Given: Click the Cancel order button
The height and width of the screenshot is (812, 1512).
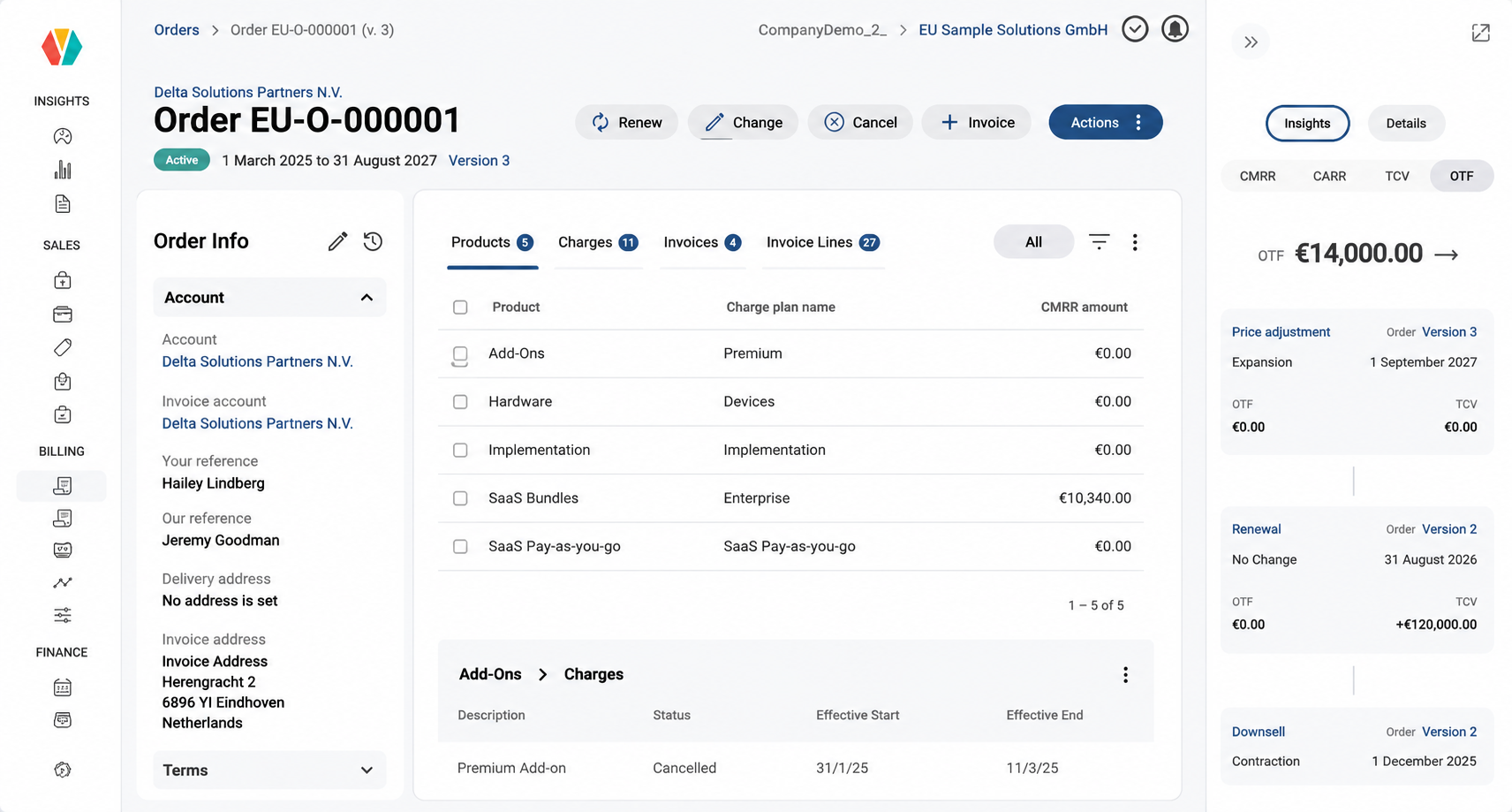Looking at the screenshot, I should point(860,122).
